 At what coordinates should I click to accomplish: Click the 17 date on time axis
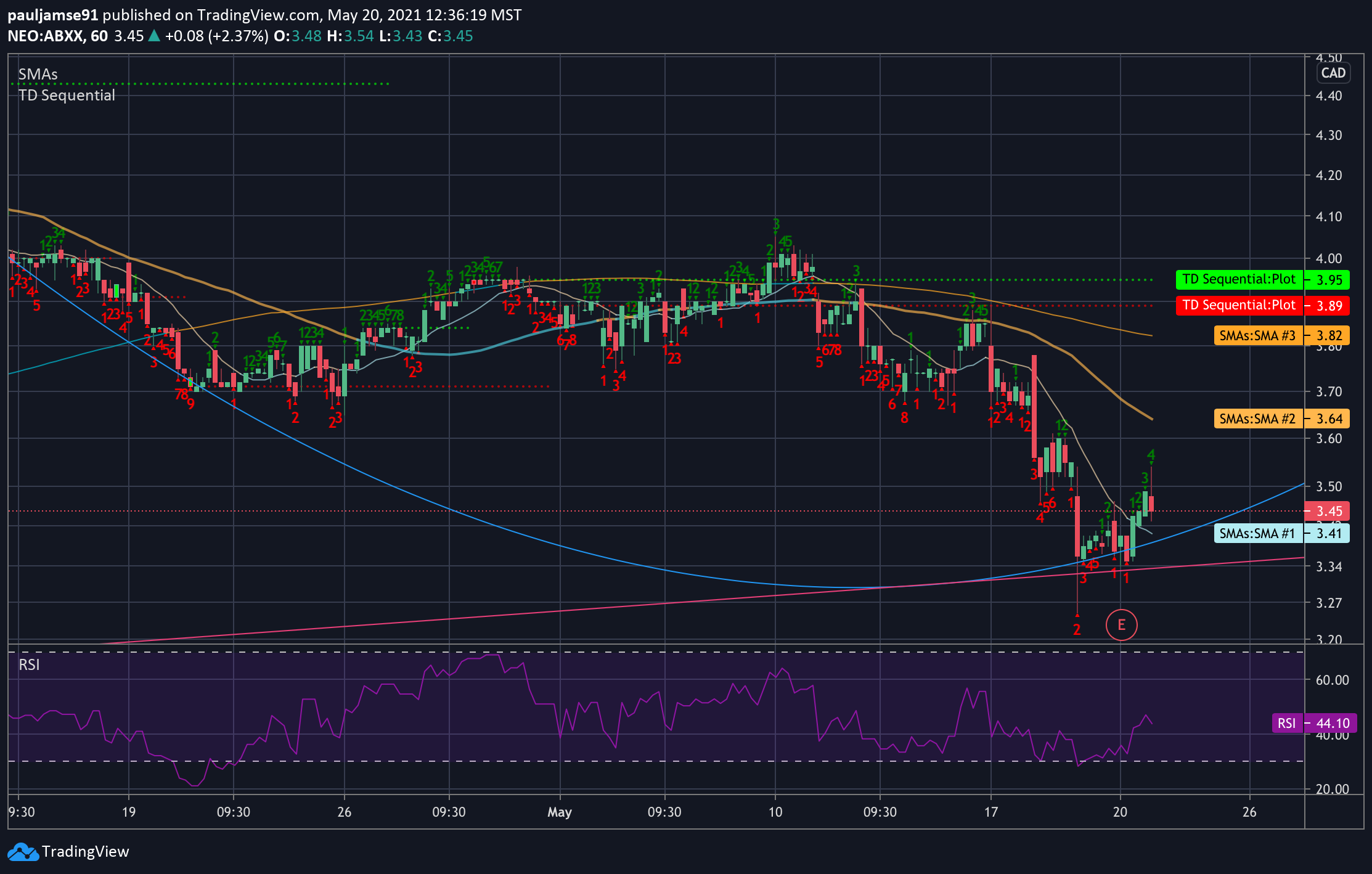click(x=990, y=812)
